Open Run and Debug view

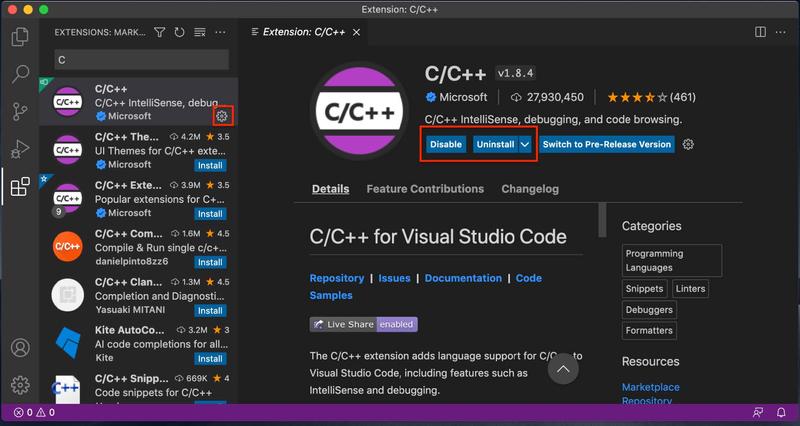coord(19,149)
